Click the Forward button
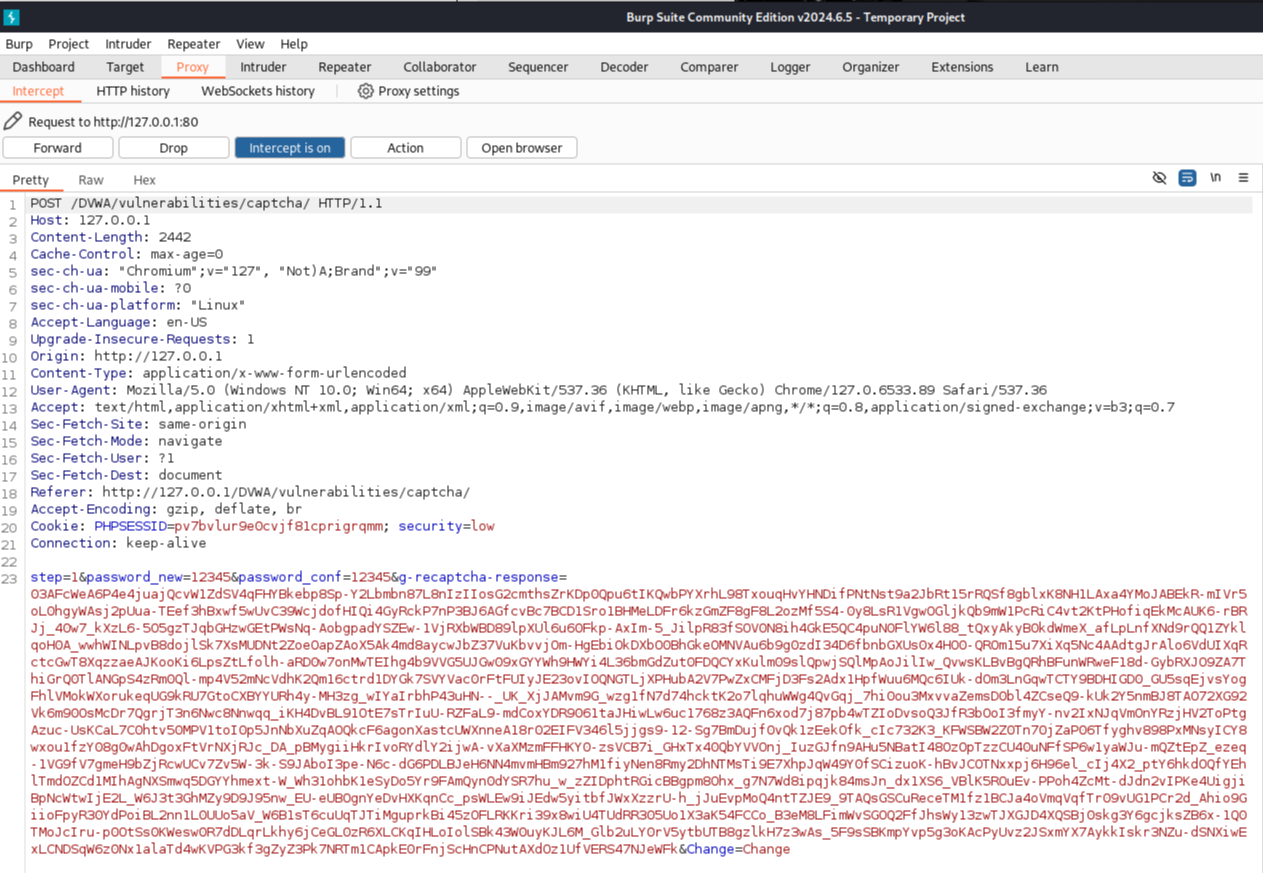Viewport: 1263px width, 873px height. coord(58,148)
